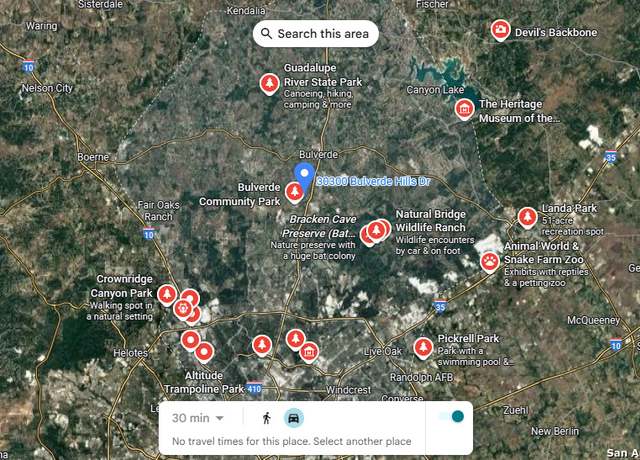Click the Zuehl label
The width and height of the screenshot is (640, 460).
[516, 410]
